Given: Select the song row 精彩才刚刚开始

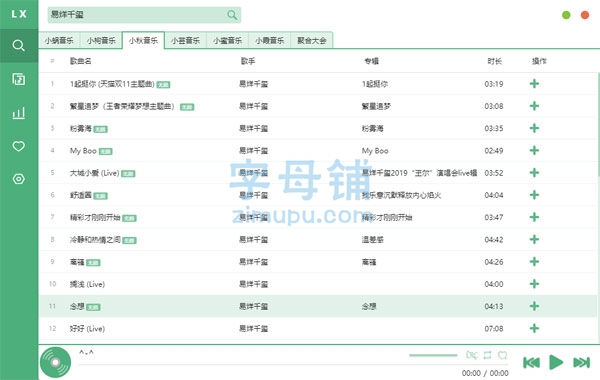Looking at the screenshot, I should click(x=318, y=217).
